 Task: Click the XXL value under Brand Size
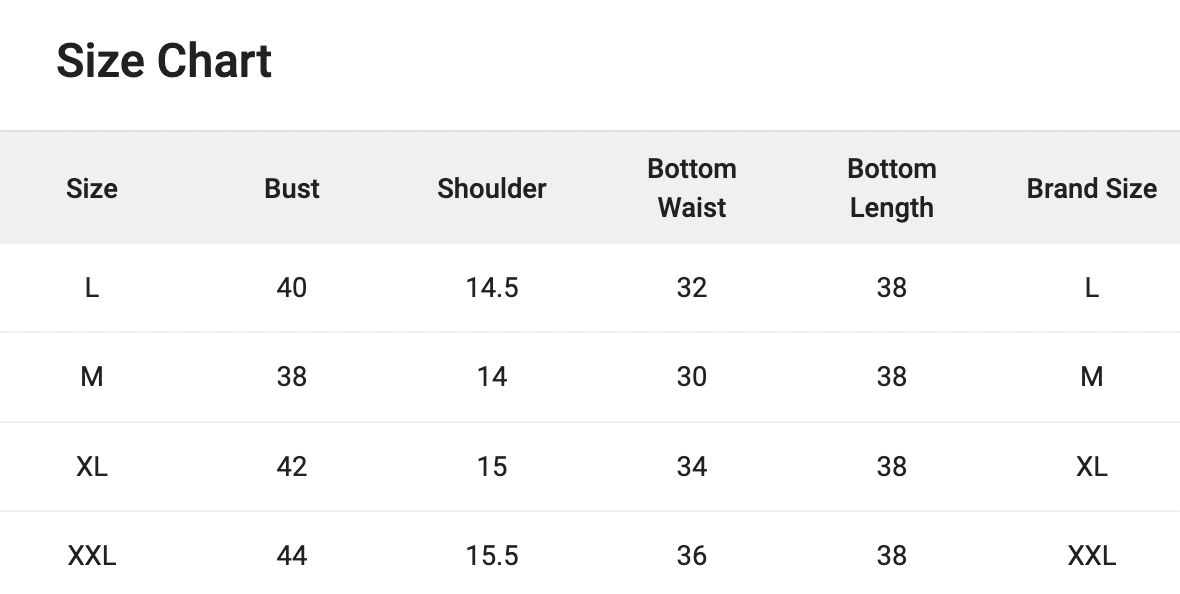(x=1092, y=556)
